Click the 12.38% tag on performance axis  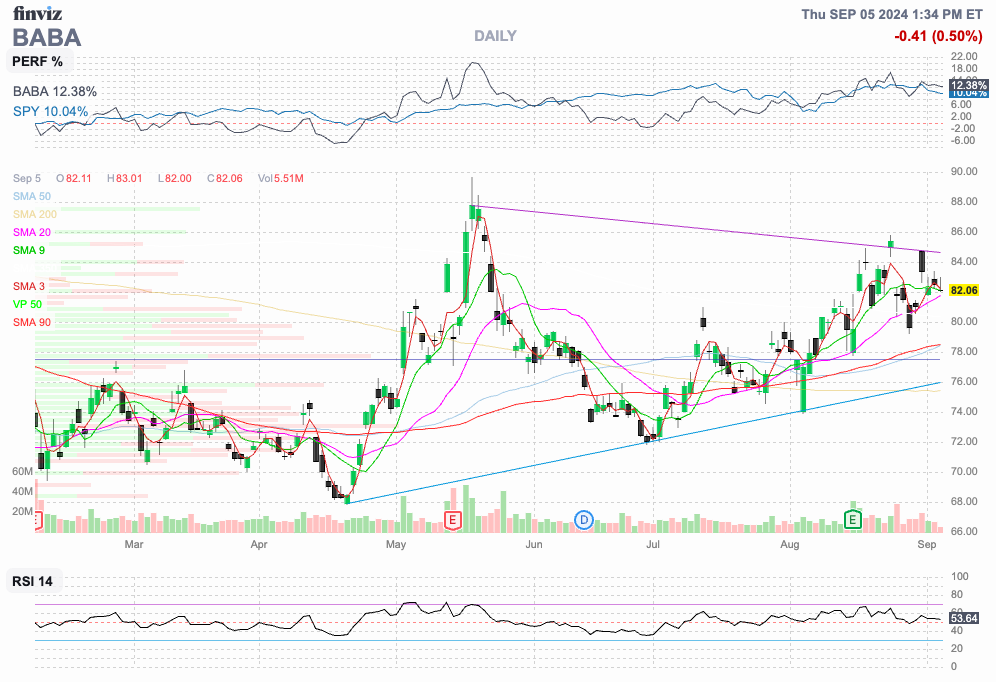pyautogui.click(x=968, y=85)
